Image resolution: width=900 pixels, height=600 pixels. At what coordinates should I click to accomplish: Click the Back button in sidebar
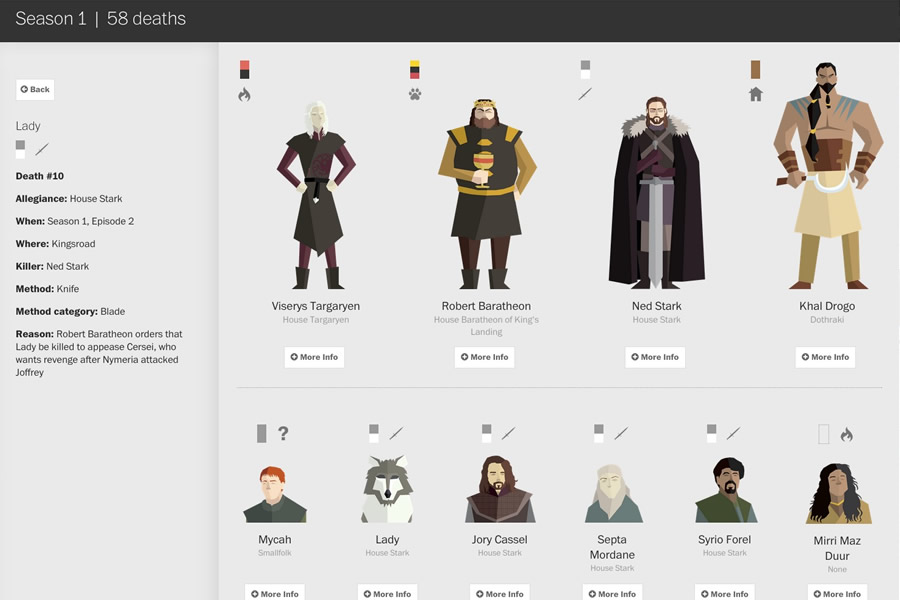click(35, 90)
